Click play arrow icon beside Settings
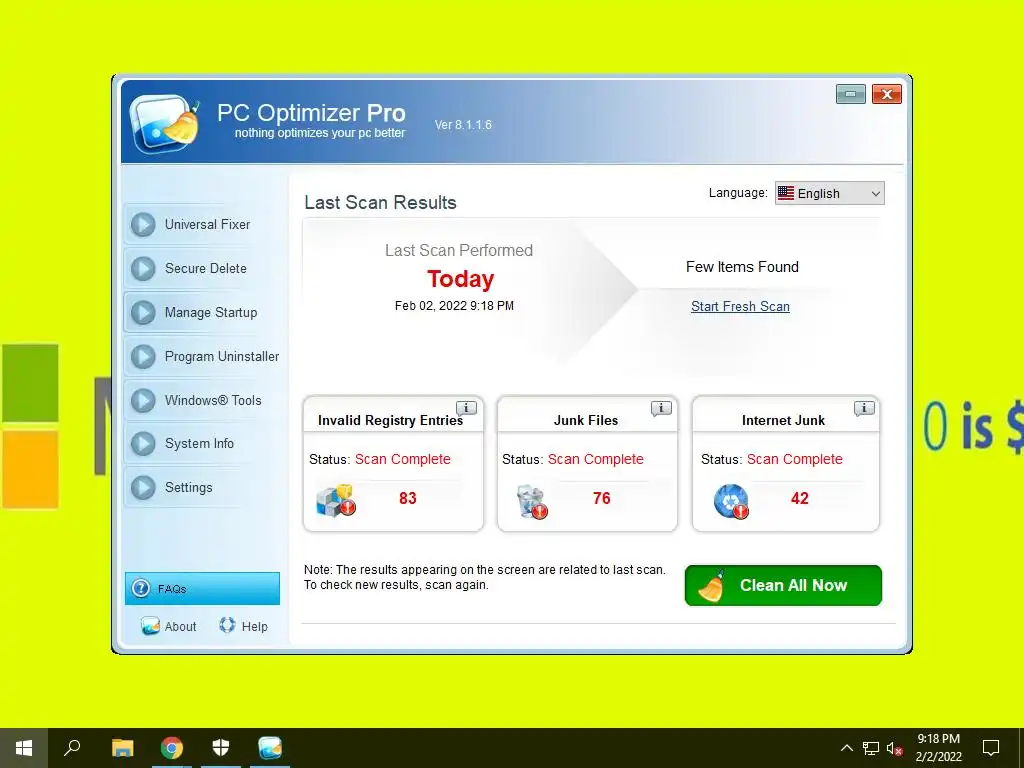1024x768 pixels. (x=143, y=487)
